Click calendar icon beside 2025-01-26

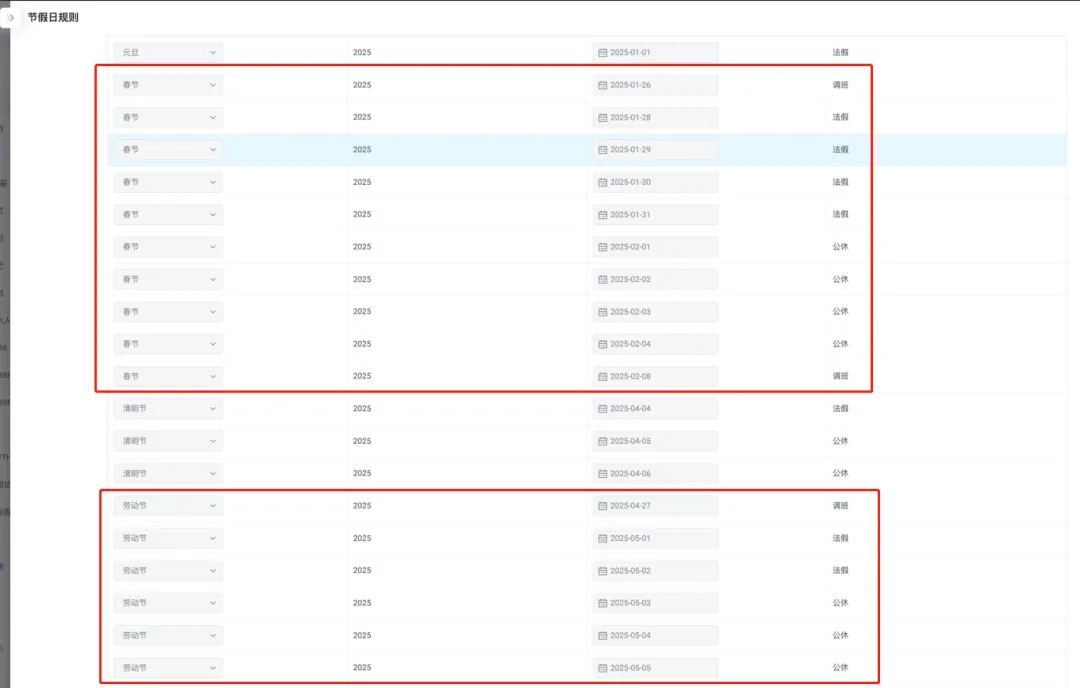click(x=602, y=85)
